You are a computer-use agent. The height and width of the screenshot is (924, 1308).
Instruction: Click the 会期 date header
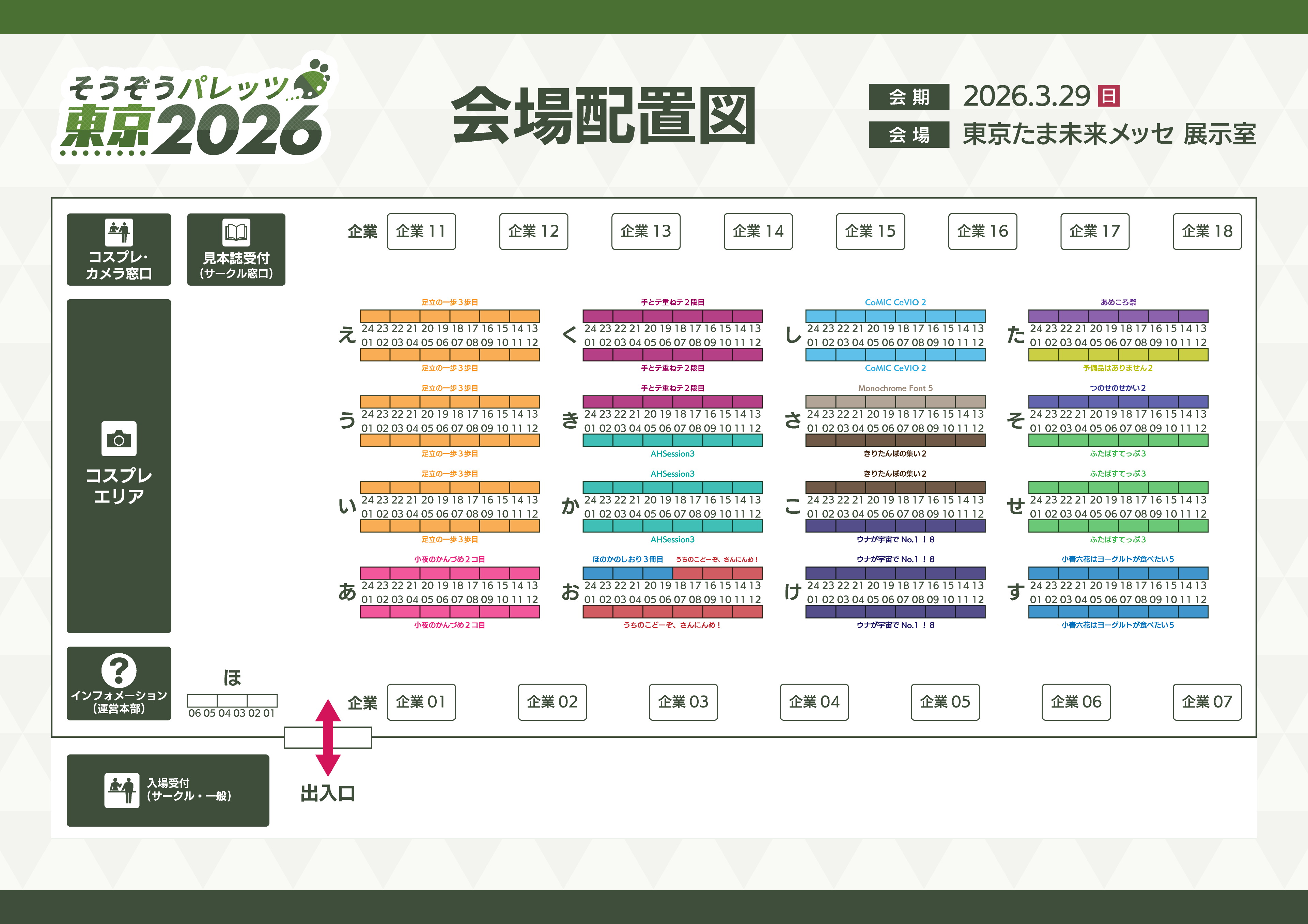[910, 96]
